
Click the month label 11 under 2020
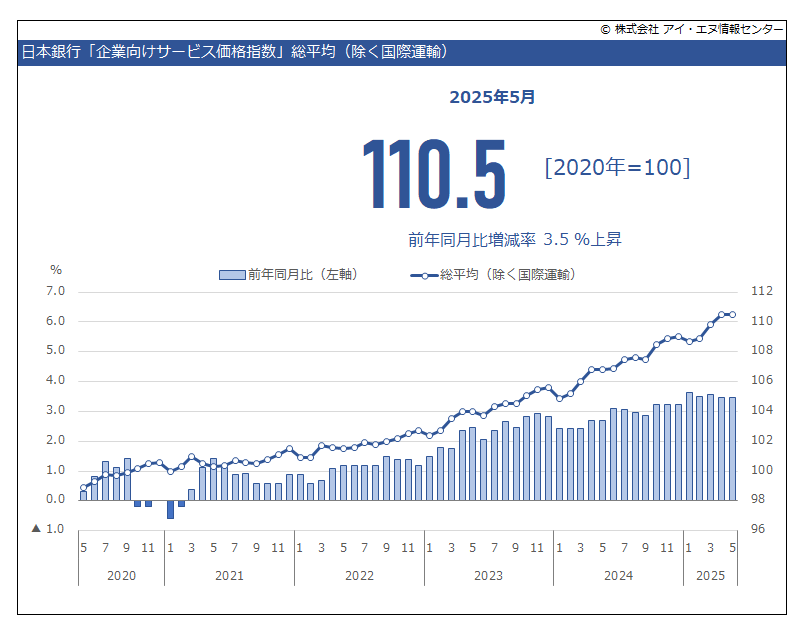148,548
